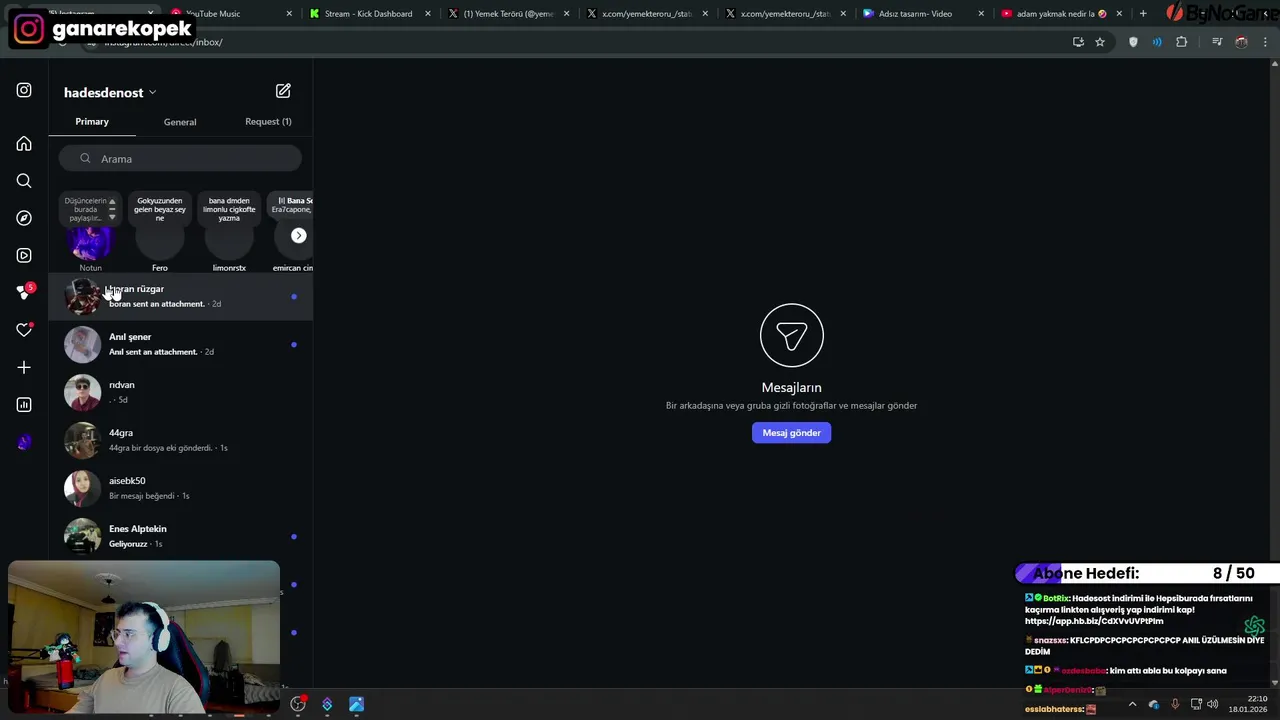Click the install app icon in address bar
Viewport: 1280px width, 720px height.
point(1078,42)
